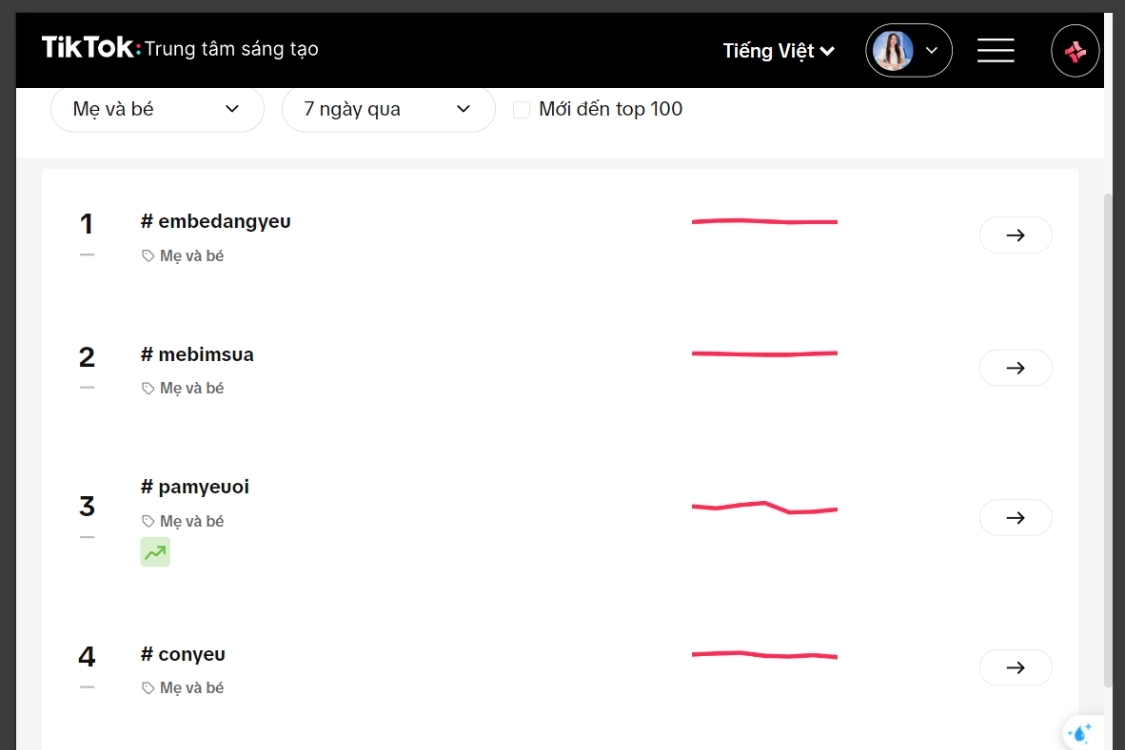The width and height of the screenshot is (1125, 750).
Task: Click rank number 2
Action: (87, 357)
